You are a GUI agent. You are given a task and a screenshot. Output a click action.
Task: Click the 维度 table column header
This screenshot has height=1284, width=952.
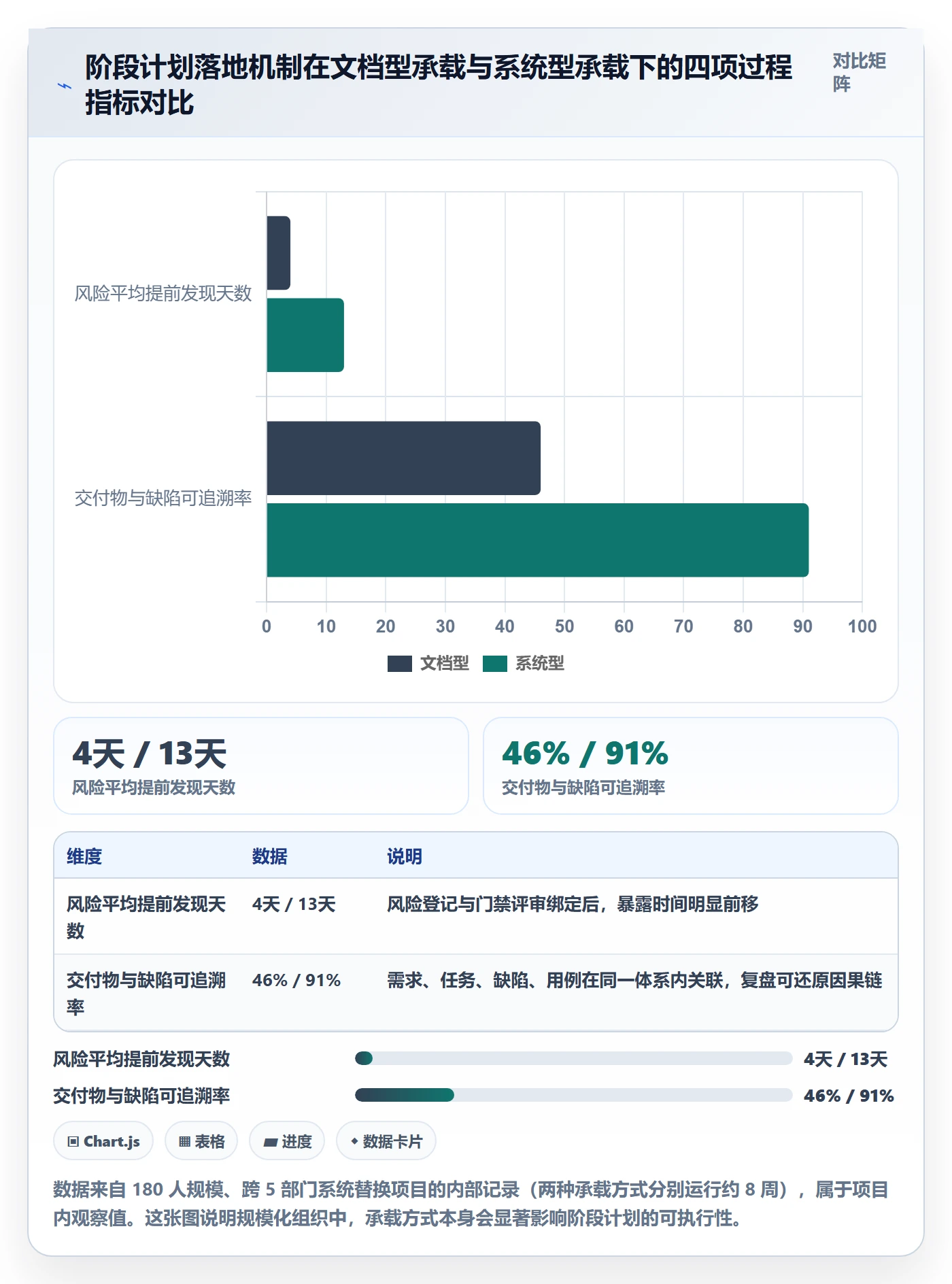click(84, 856)
